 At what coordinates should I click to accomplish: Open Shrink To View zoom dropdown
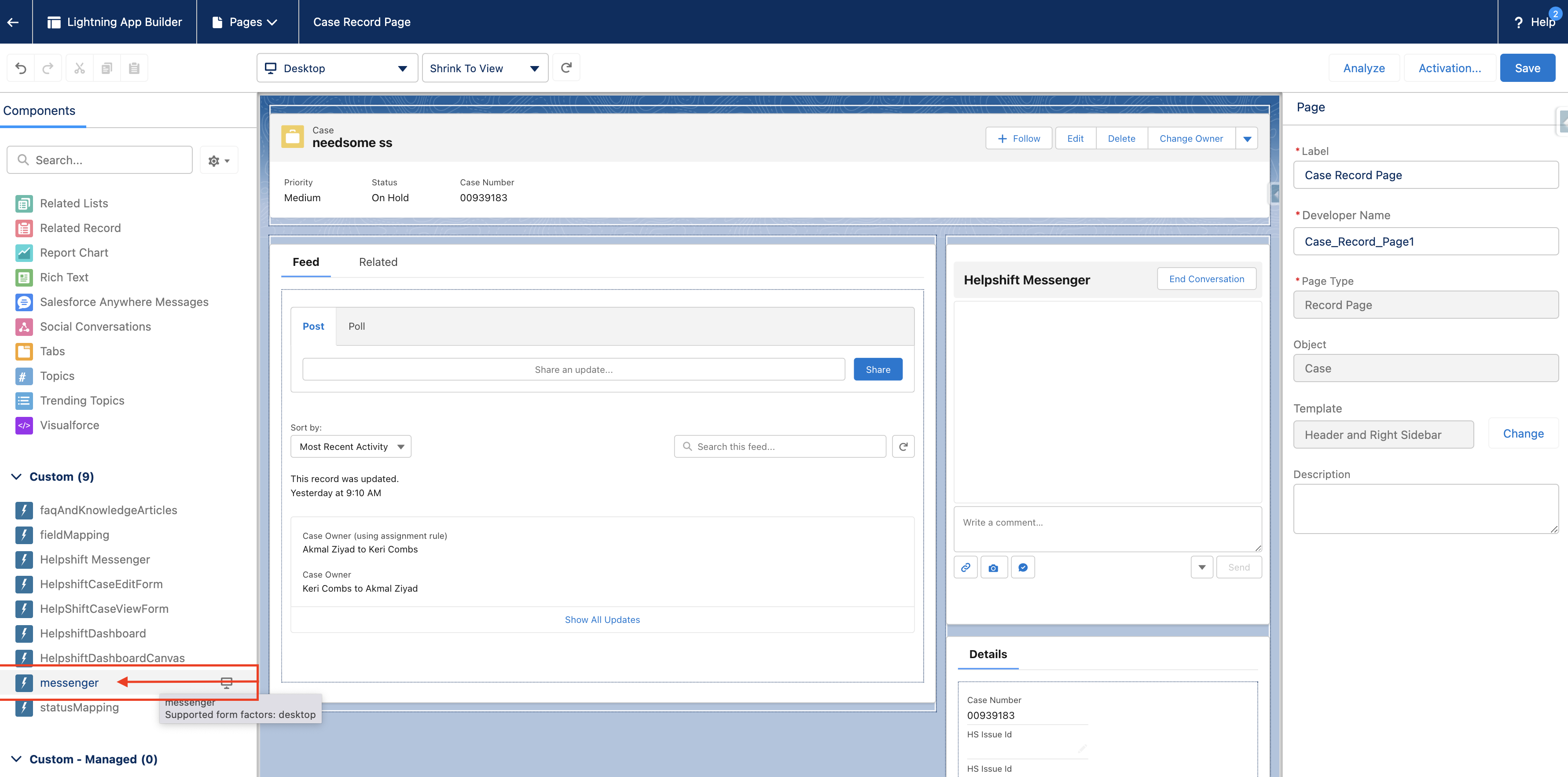(485, 68)
